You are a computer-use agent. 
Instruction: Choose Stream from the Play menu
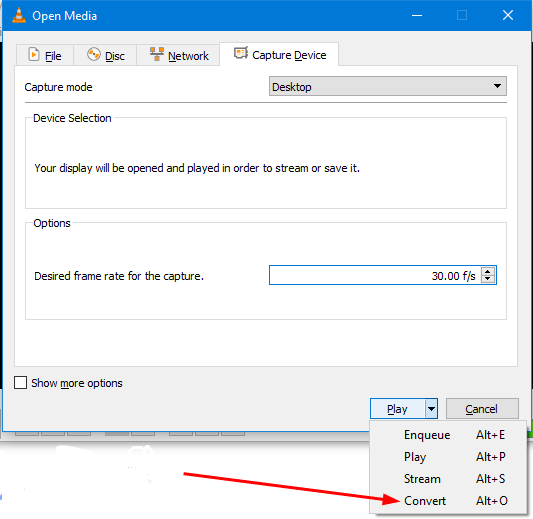(448, 479)
